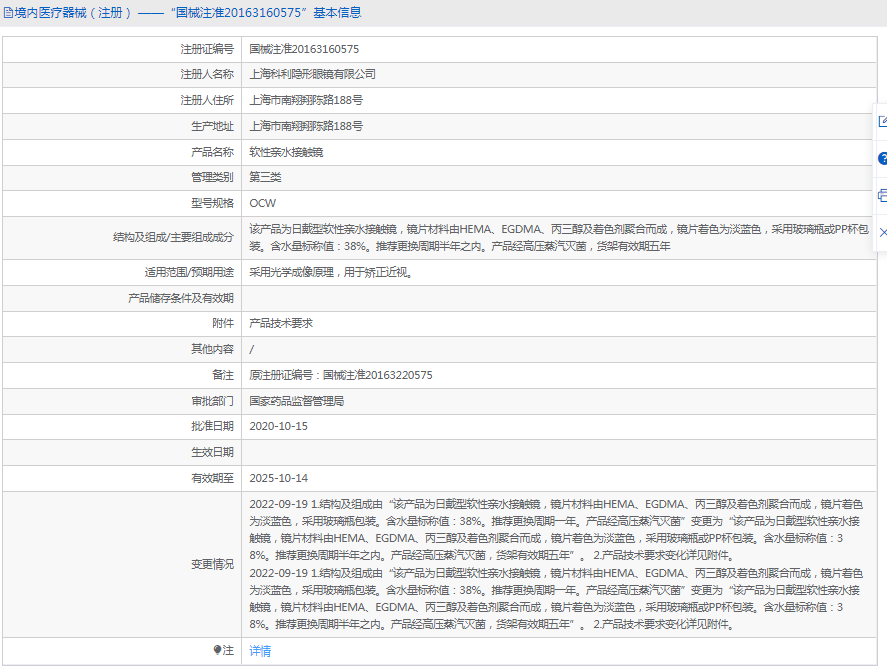Screen dimensions: 887x672
Task: Click the management category value 第三类
Action: pos(265,177)
